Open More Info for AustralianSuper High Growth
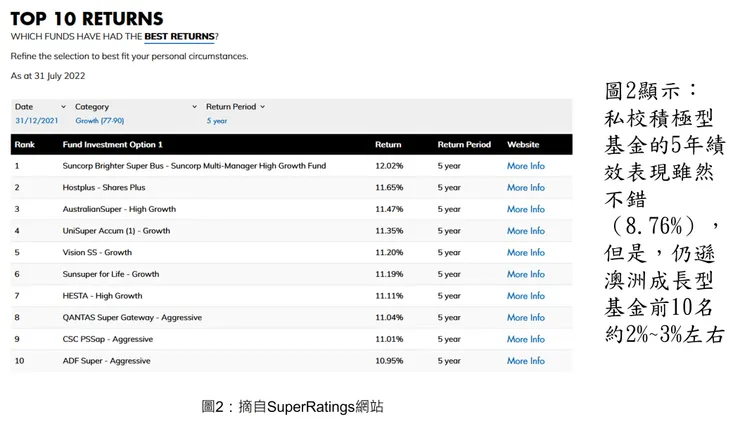Screen dimensions: 740x424 [x=526, y=209]
